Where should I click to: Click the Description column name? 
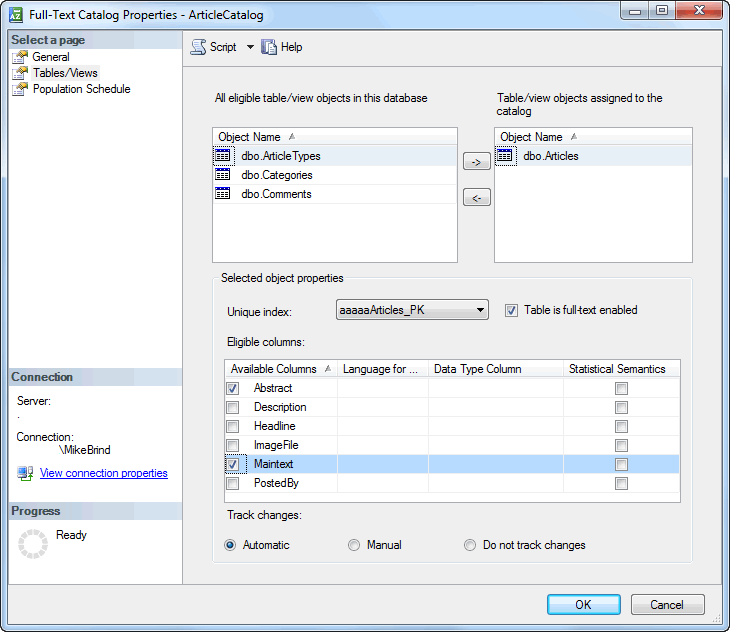tap(280, 407)
